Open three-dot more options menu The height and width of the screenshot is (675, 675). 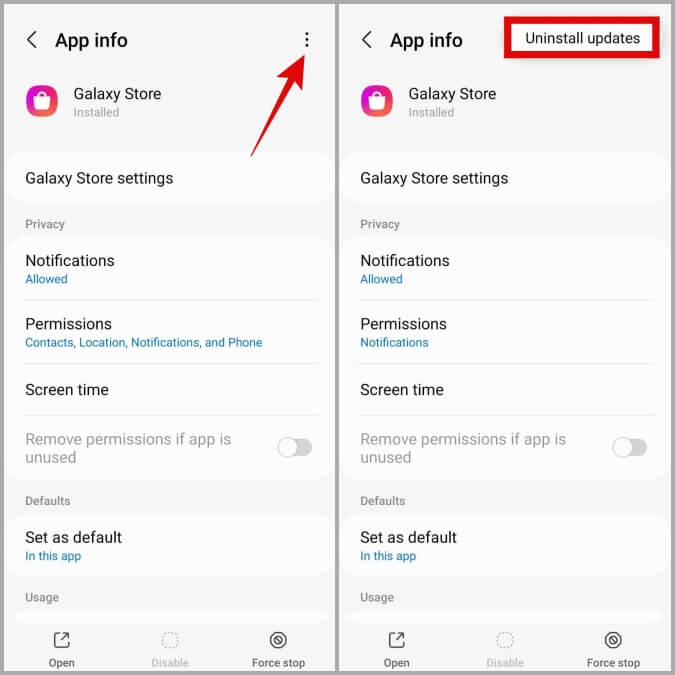pyautogui.click(x=307, y=40)
